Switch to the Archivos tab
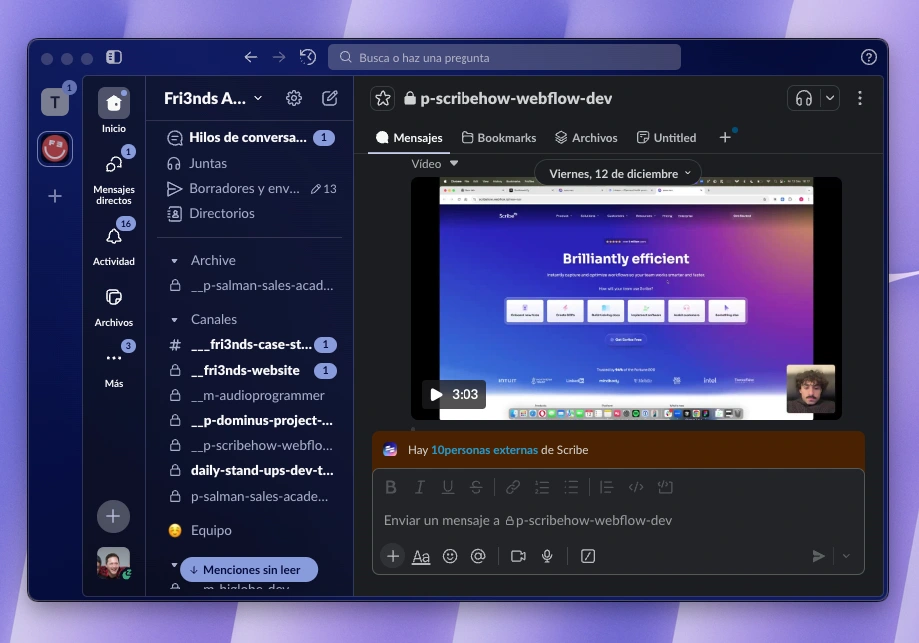This screenshot has height=643, width=919. [586, 138]
